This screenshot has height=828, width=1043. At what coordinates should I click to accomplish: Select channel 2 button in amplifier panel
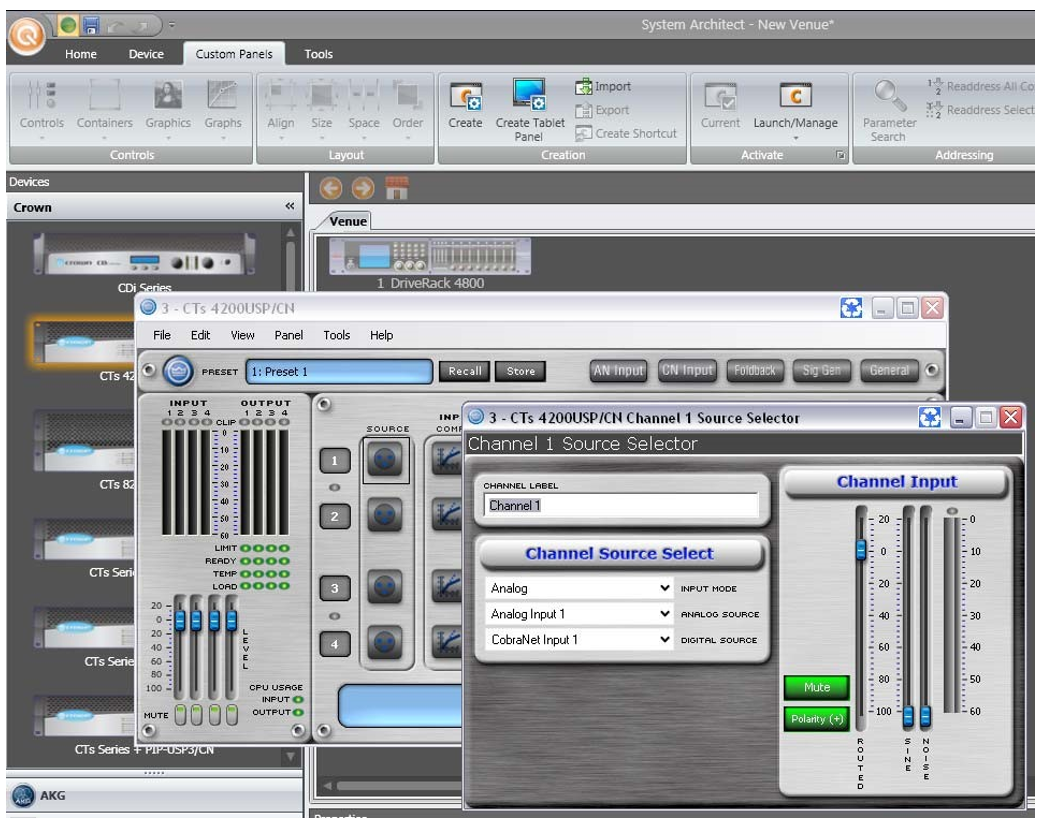335,517
